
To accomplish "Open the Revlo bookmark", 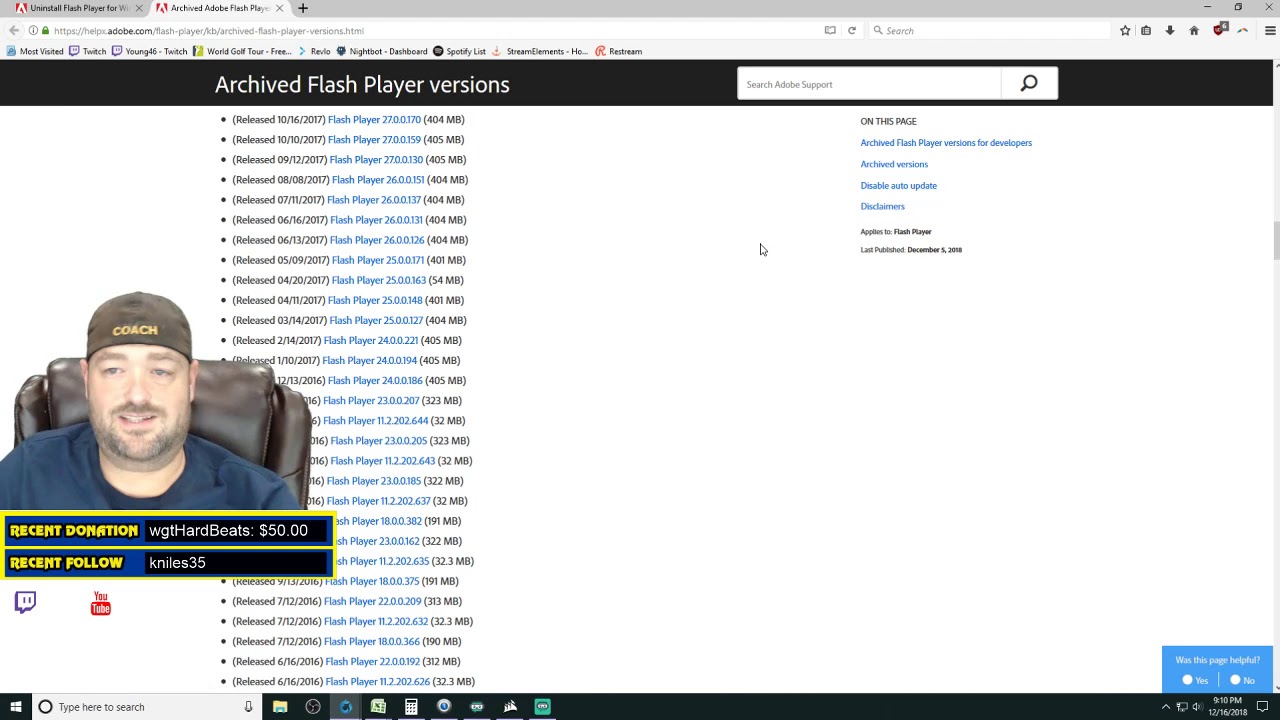I will 314,51.
